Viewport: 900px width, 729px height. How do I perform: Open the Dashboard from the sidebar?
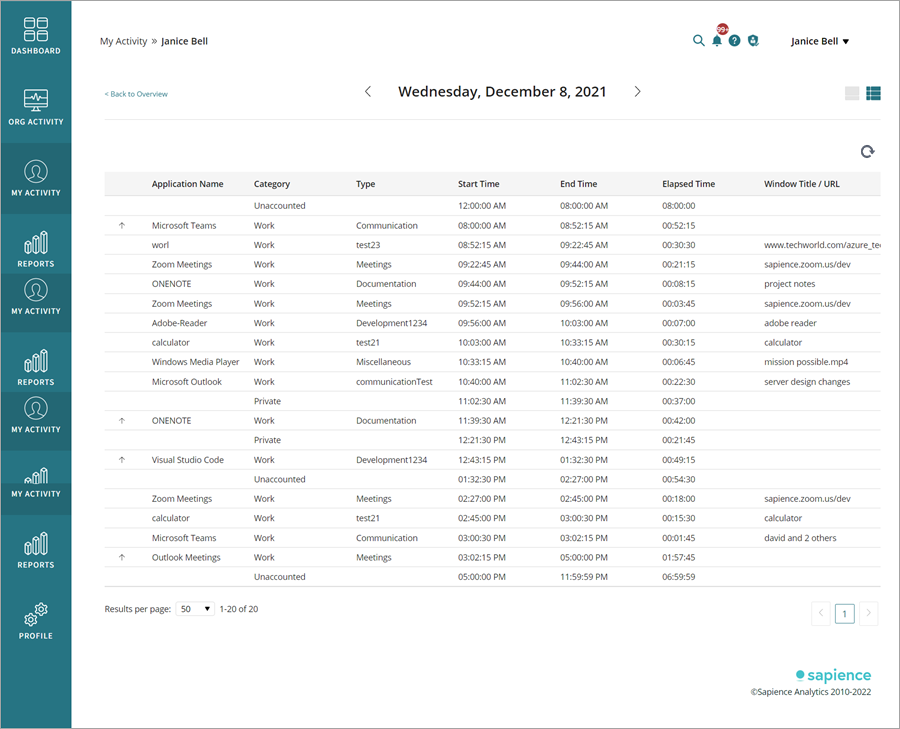tap(36, 36)
